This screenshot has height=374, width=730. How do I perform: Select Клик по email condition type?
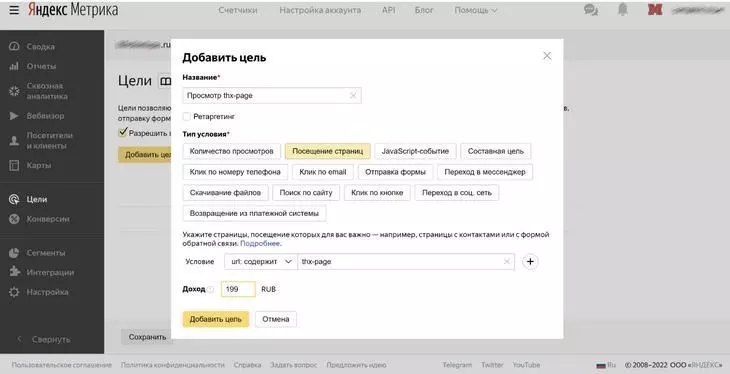click(323, 172)
